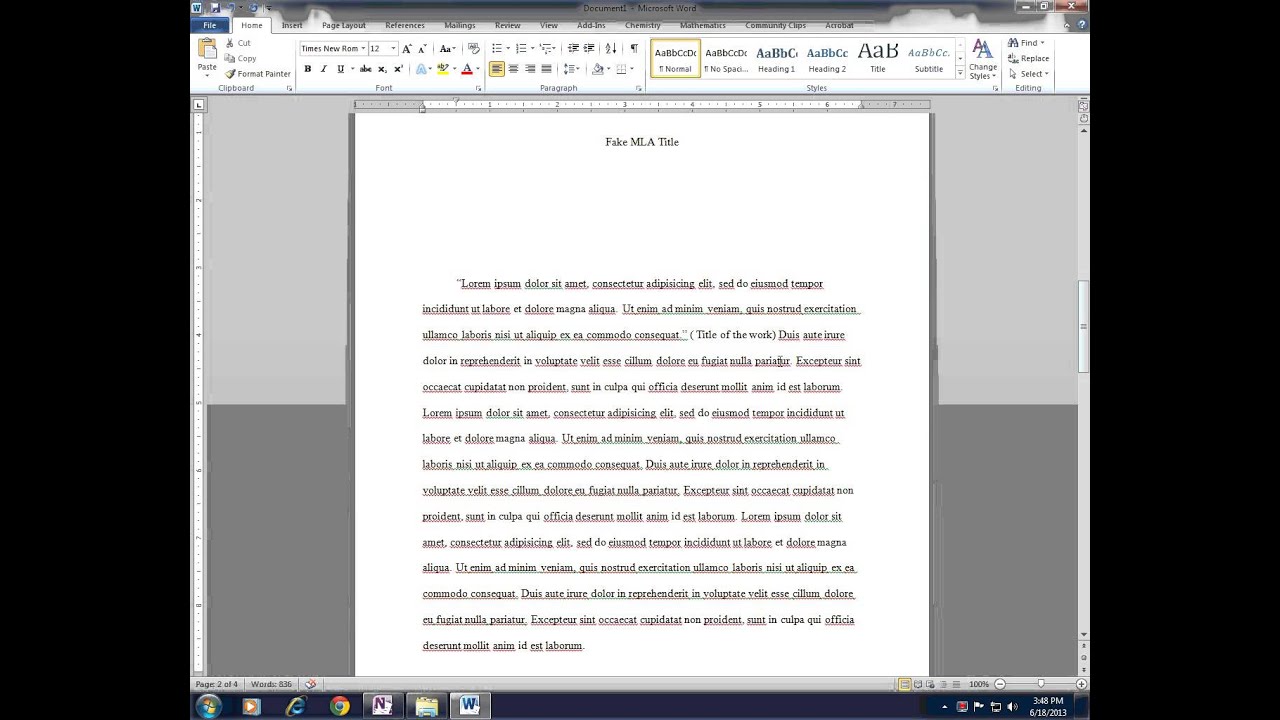Image resolution: width=1280 pixels, height=720 pixels.
Task: Switch to the Page Layout tab
Action: 343,25
